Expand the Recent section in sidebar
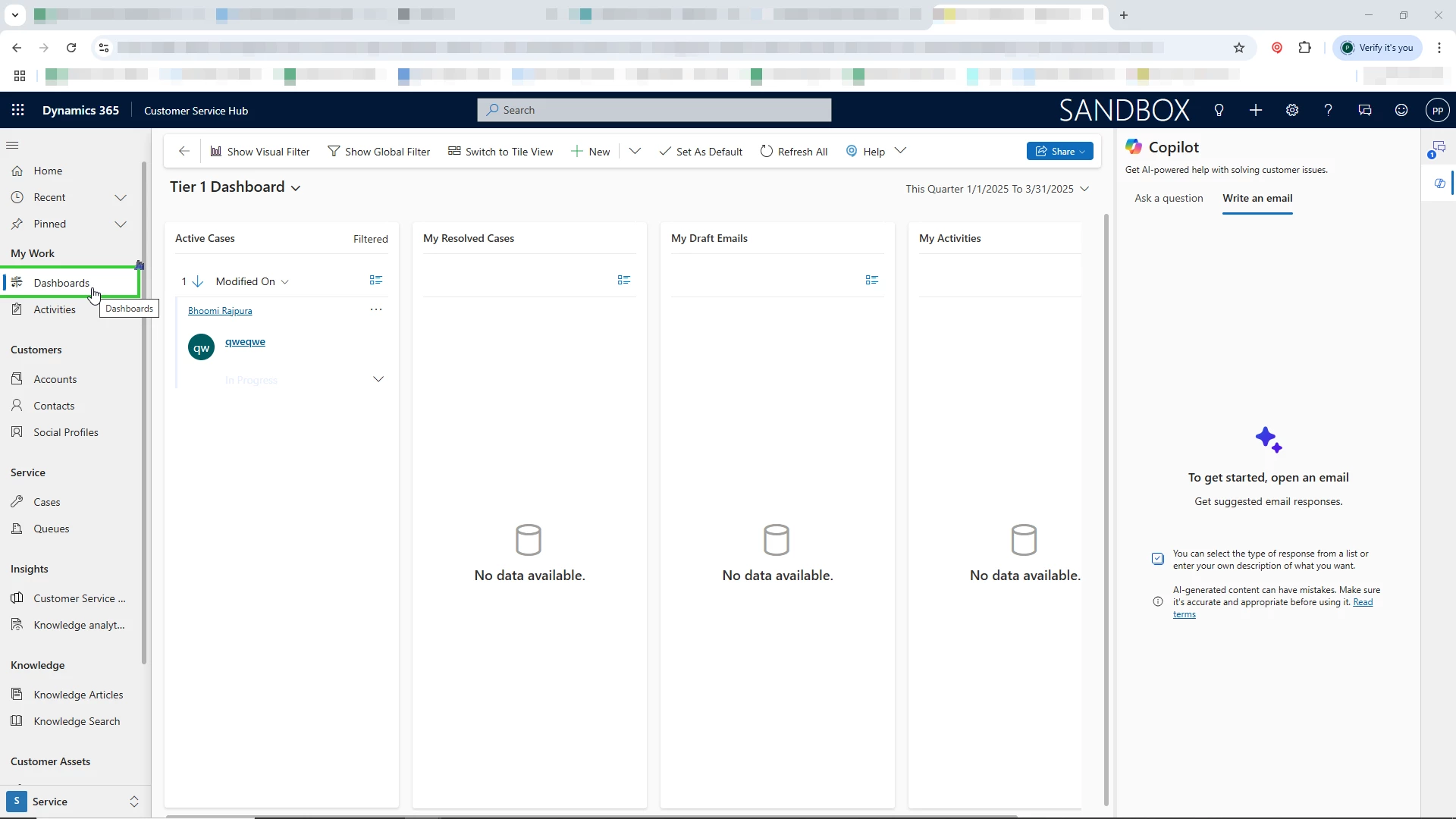1456x819 pixels. 120,197
